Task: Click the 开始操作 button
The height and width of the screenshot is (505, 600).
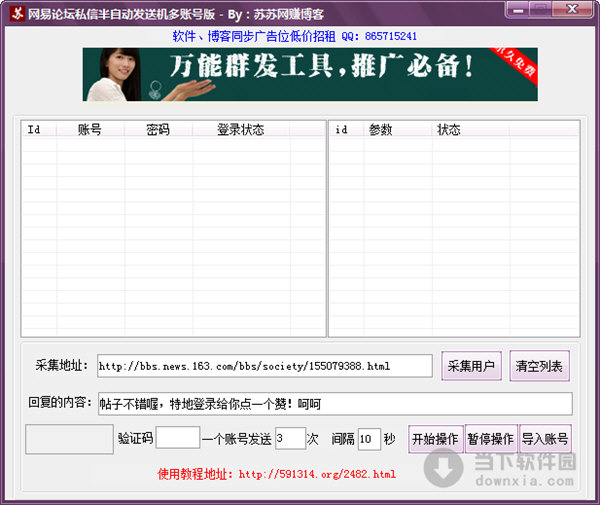Action: [x=435, y=439]
